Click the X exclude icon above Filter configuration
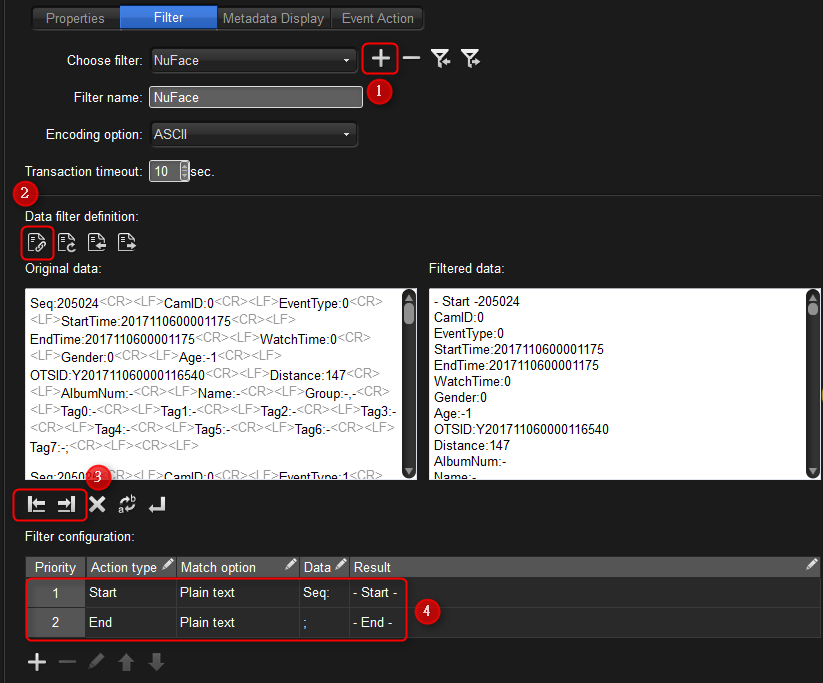823x683 pixels. [97, 505]
